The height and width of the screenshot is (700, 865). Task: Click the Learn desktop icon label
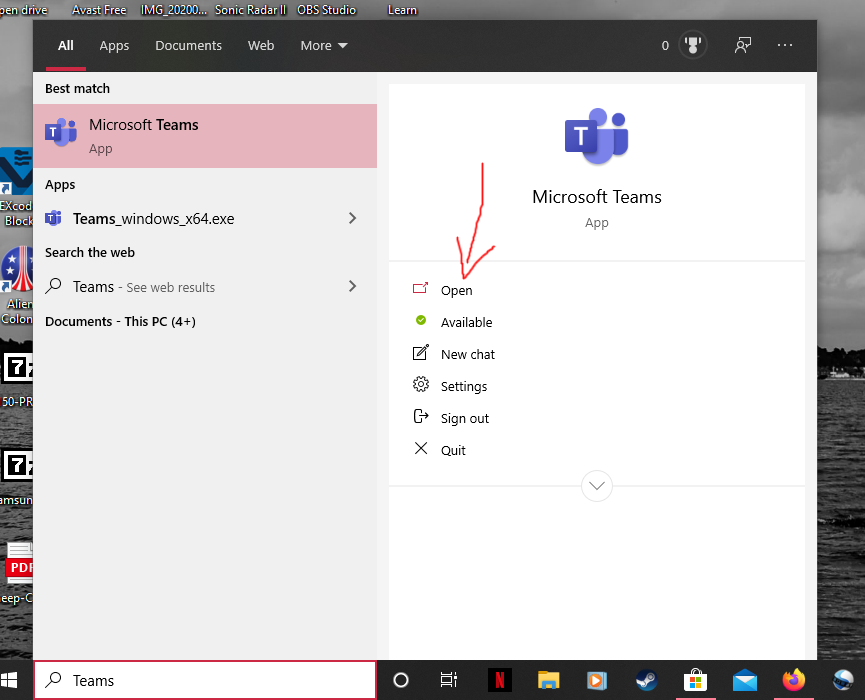pos(402,10)
